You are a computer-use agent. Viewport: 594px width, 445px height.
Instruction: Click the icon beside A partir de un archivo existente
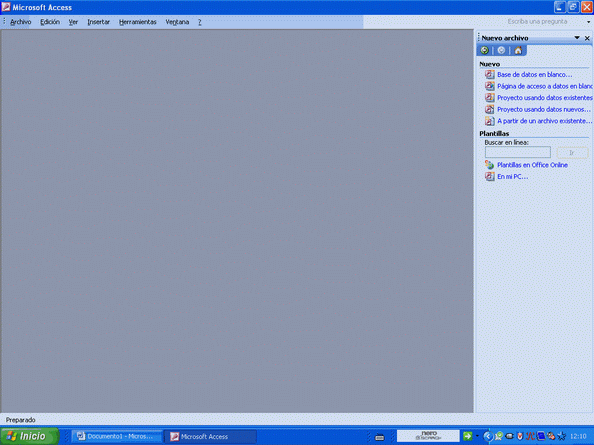(489, 121)
